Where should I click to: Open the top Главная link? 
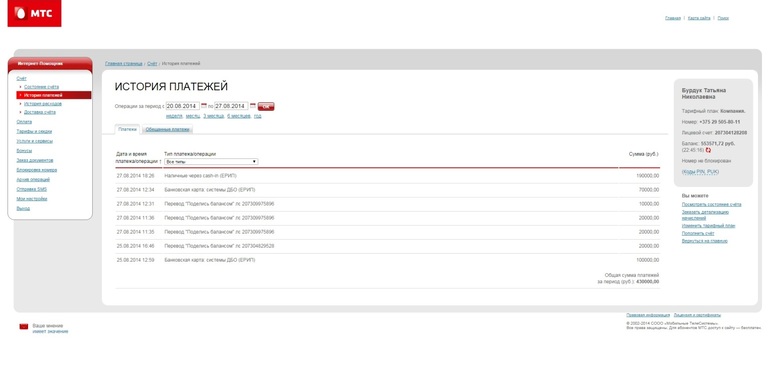point(673,18)
